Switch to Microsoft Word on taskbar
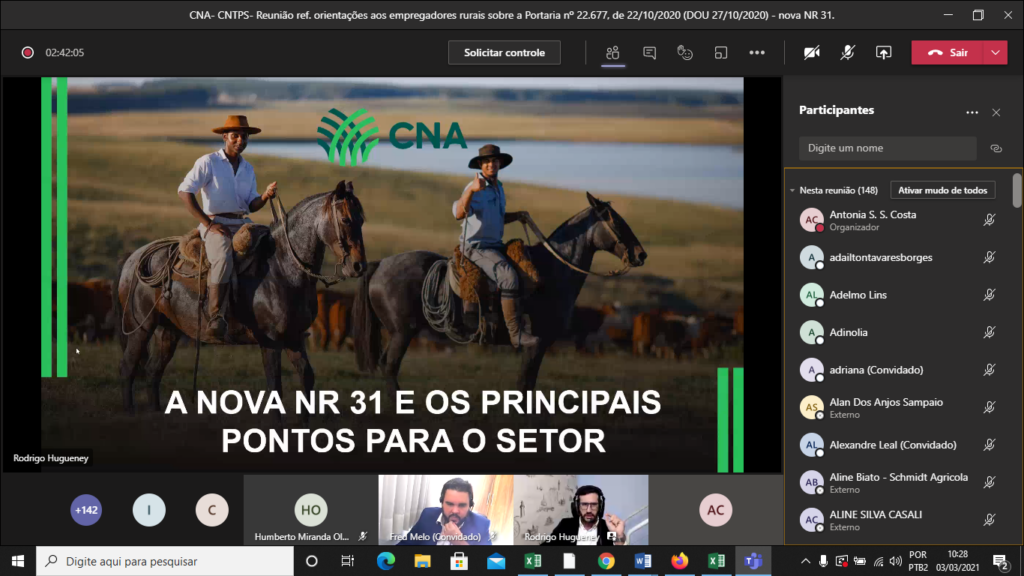This screenshot has width=1024, height=576. pyautogui.click(x=643, y=561)
